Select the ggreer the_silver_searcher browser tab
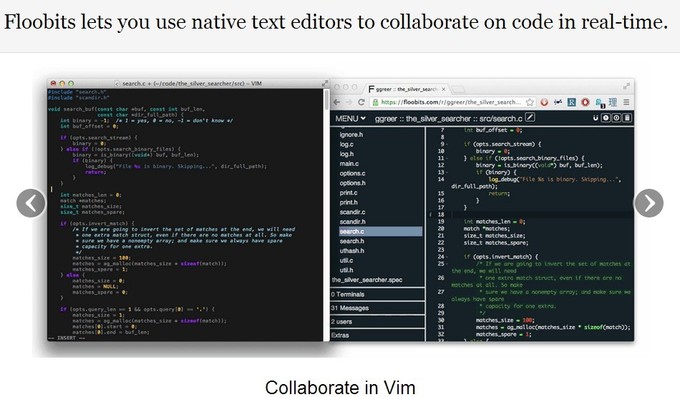The image size is (680, 397). [x=406, y=89]
